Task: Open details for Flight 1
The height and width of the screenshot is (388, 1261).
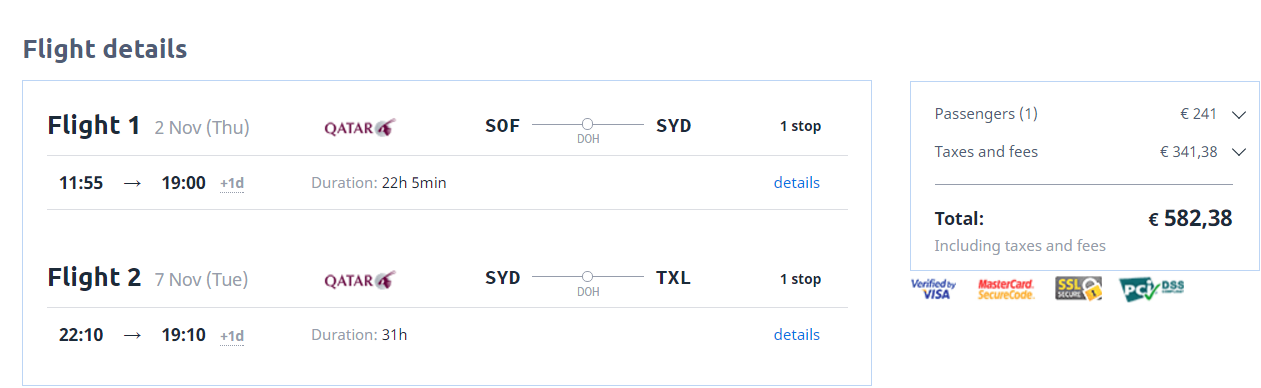Action: coord(796,183)
